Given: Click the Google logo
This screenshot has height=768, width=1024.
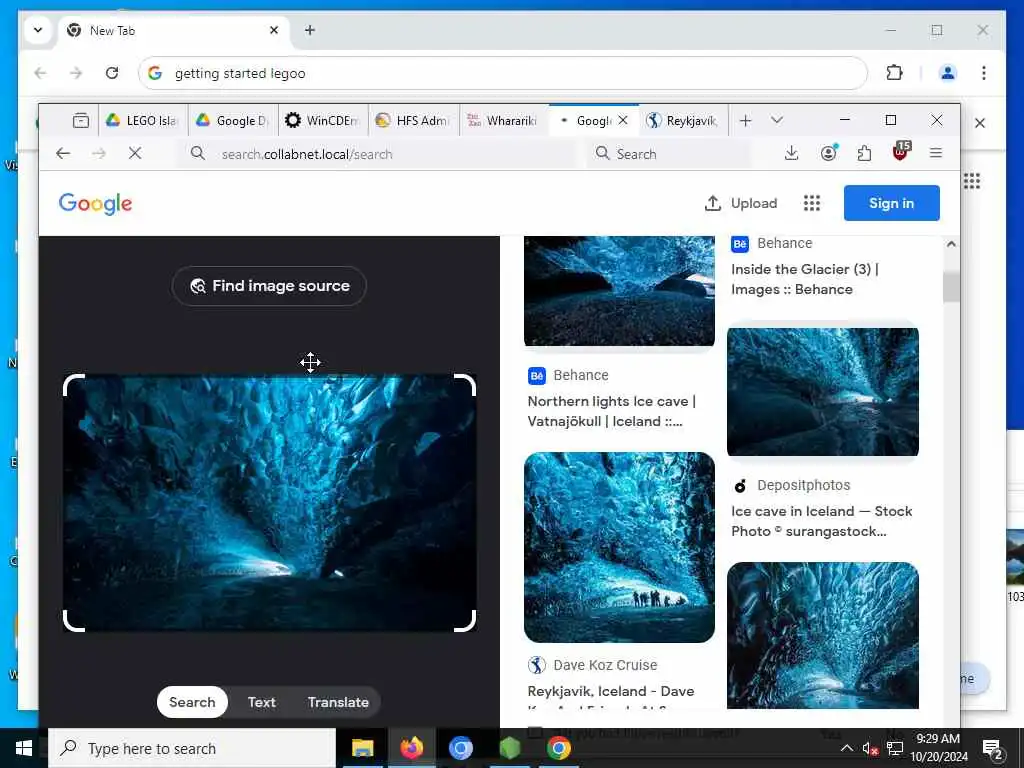Looking at the screenshot, I should click(95, 203).
